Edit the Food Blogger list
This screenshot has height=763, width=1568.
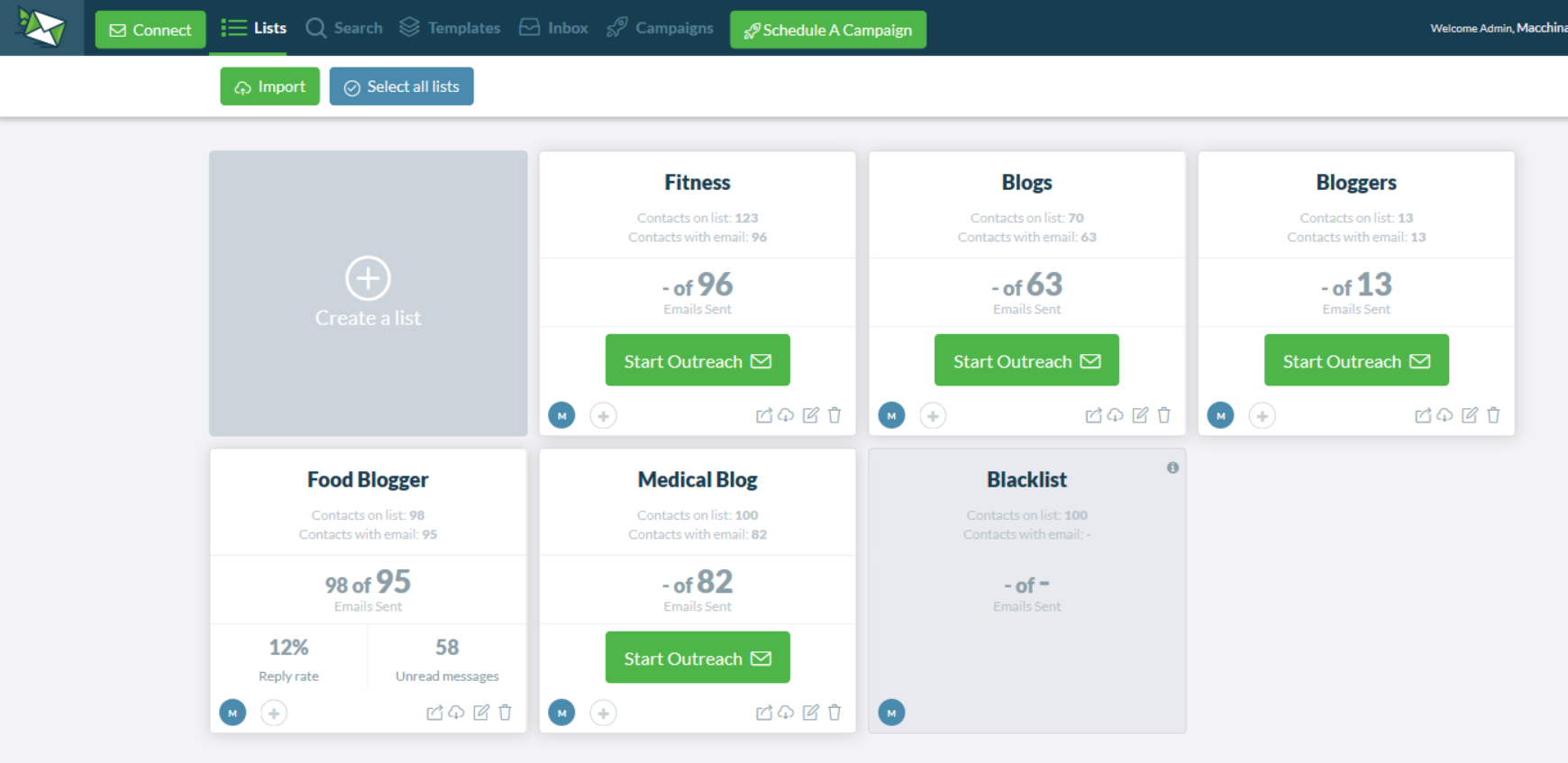click(481, 713)
